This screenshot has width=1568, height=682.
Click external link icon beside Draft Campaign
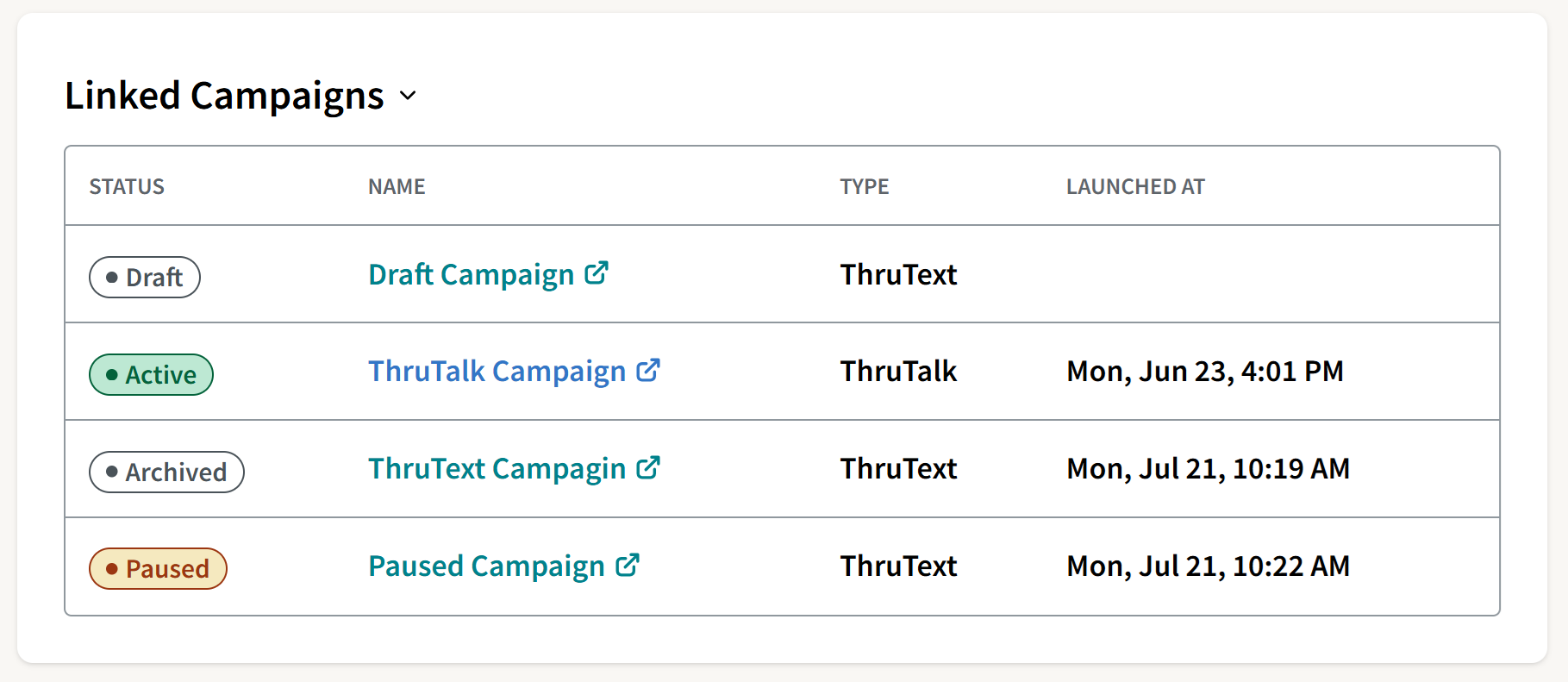(x=597, y=273)
